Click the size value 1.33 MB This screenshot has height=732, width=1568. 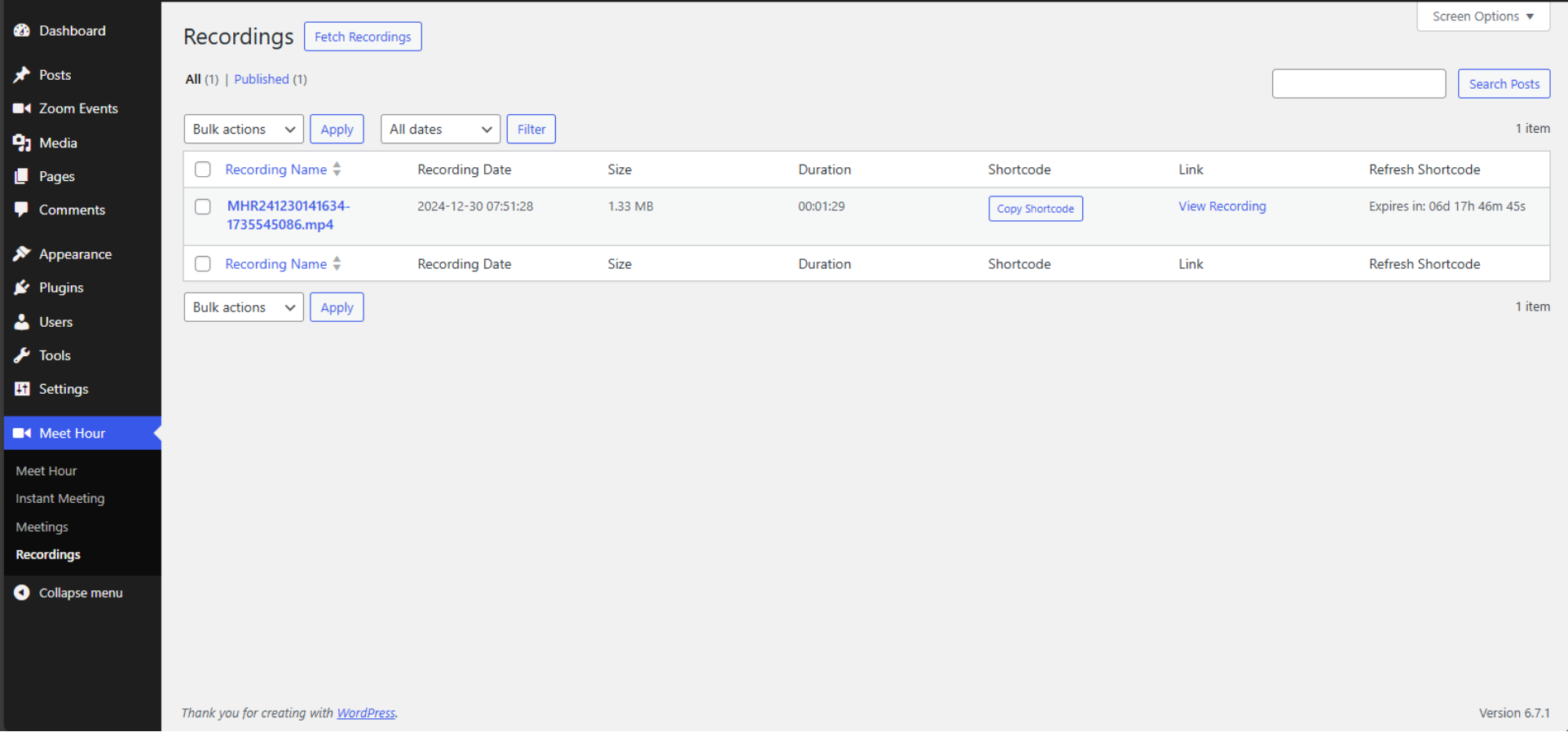(x=631, y=206)
